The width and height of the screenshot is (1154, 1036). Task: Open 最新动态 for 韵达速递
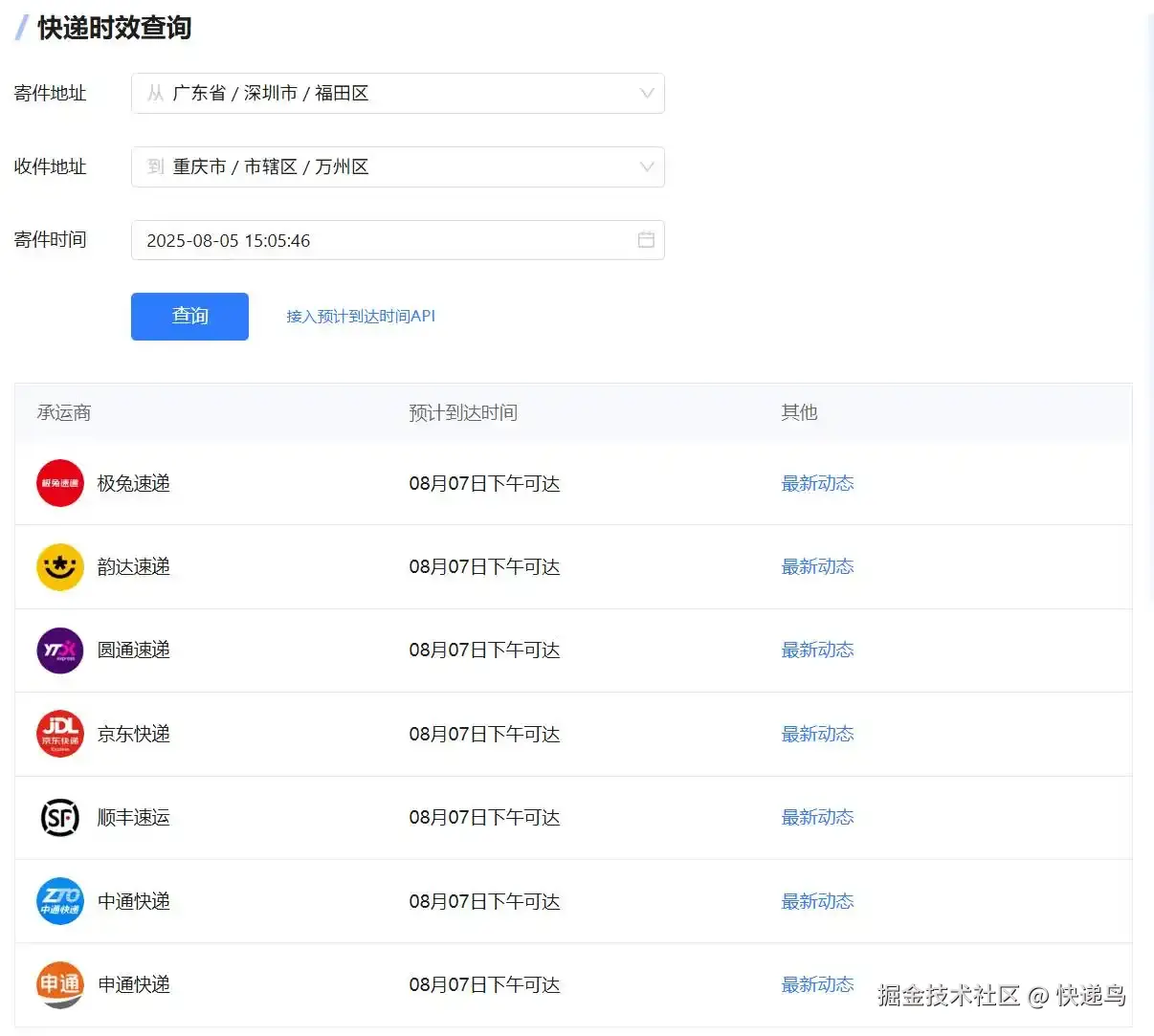click(817, 566)
